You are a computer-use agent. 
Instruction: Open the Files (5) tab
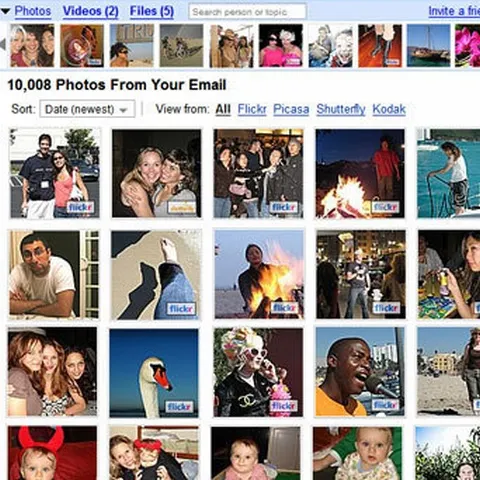point(152,11)
